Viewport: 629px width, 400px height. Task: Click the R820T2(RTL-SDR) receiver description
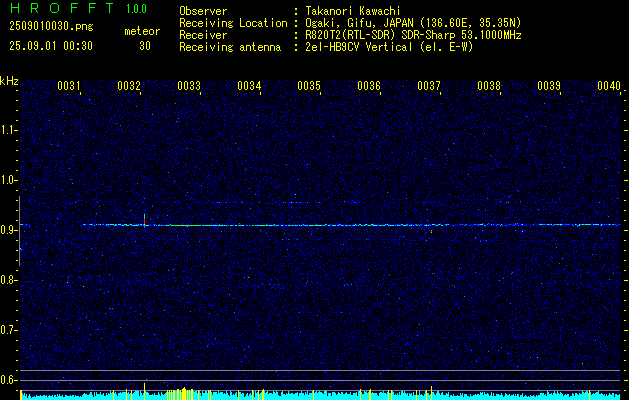[413, 35]
